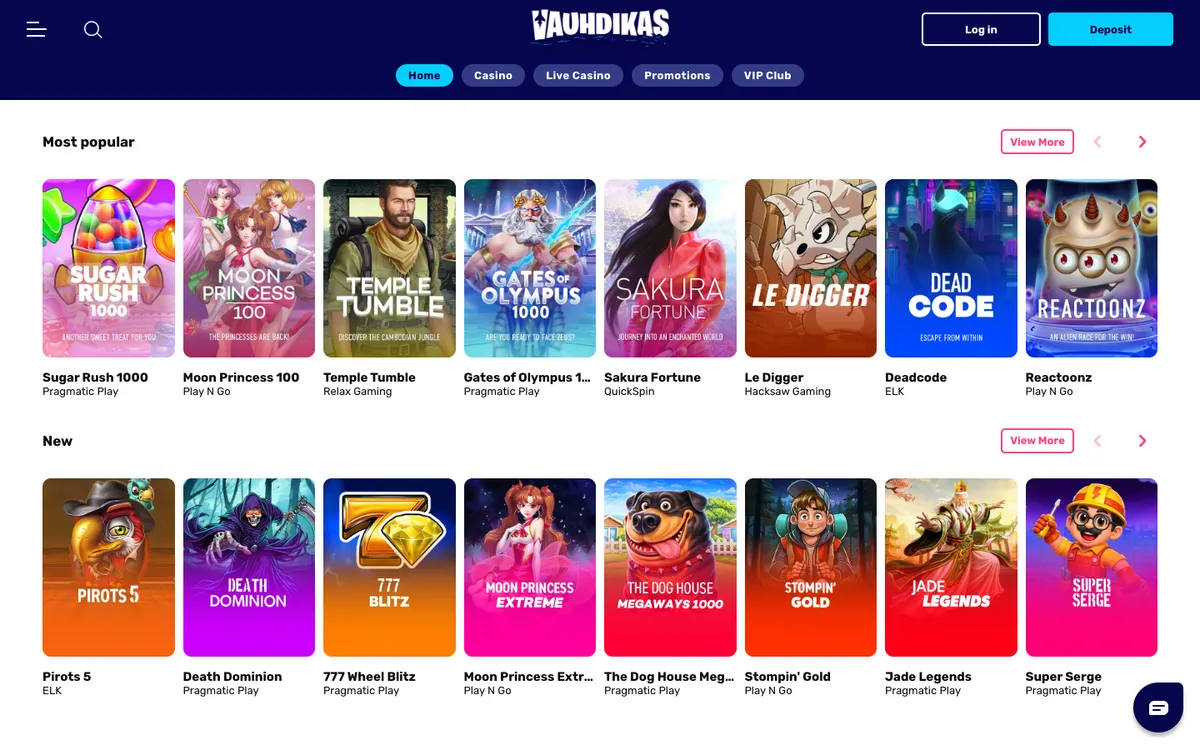Open 777 Blitz game thumbnail
The width and height of the screenshot is (1200, 750).
389,567
